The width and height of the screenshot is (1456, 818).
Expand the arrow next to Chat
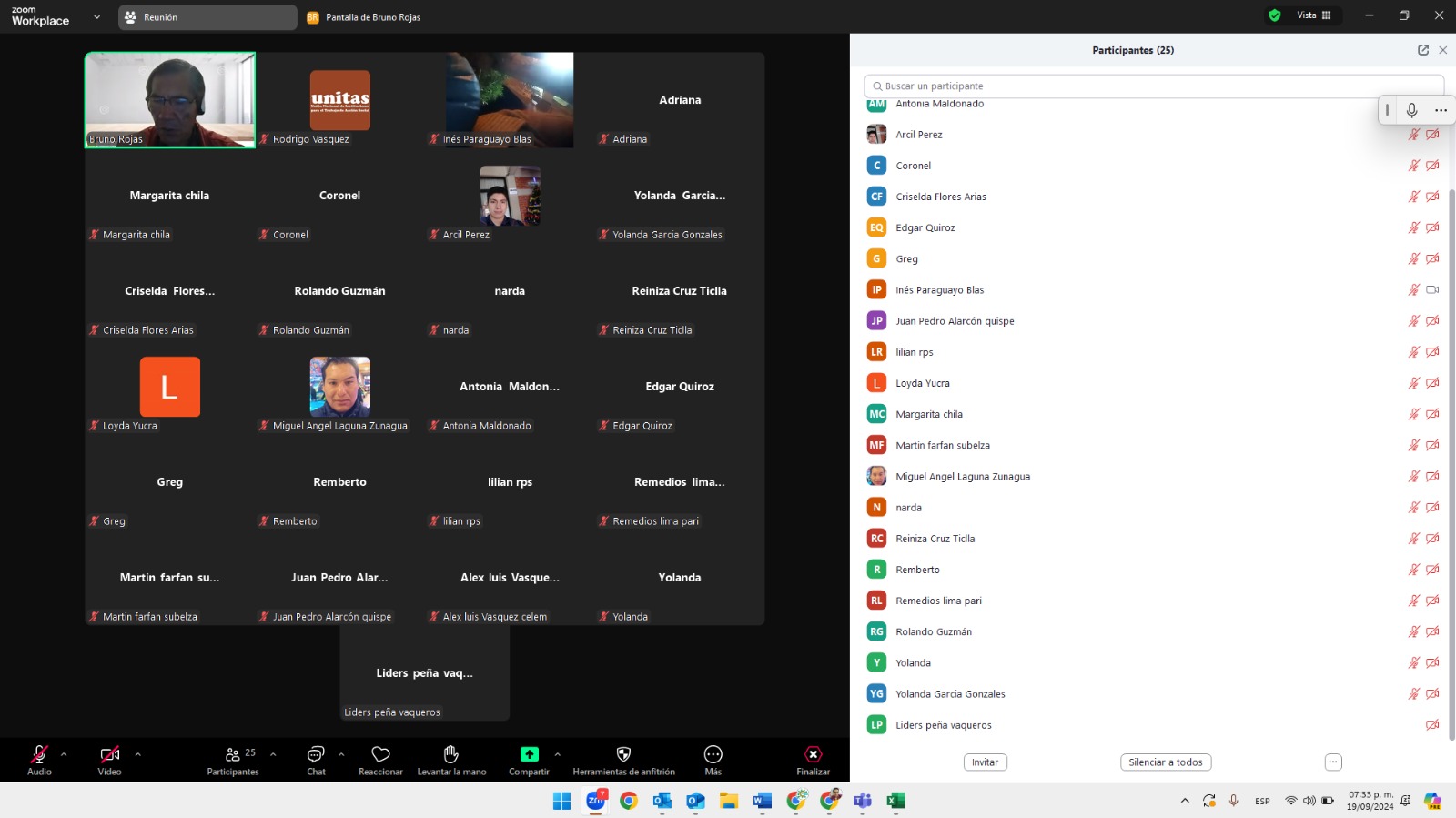click(x=341, y=754)
